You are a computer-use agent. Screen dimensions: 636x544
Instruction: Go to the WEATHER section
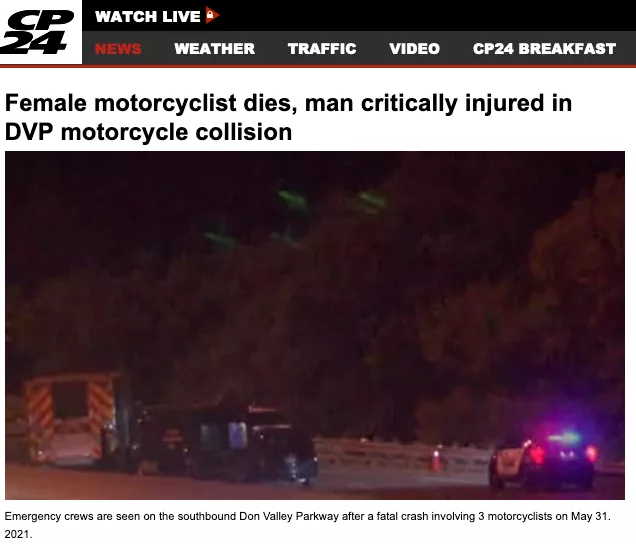coord(215,49)
